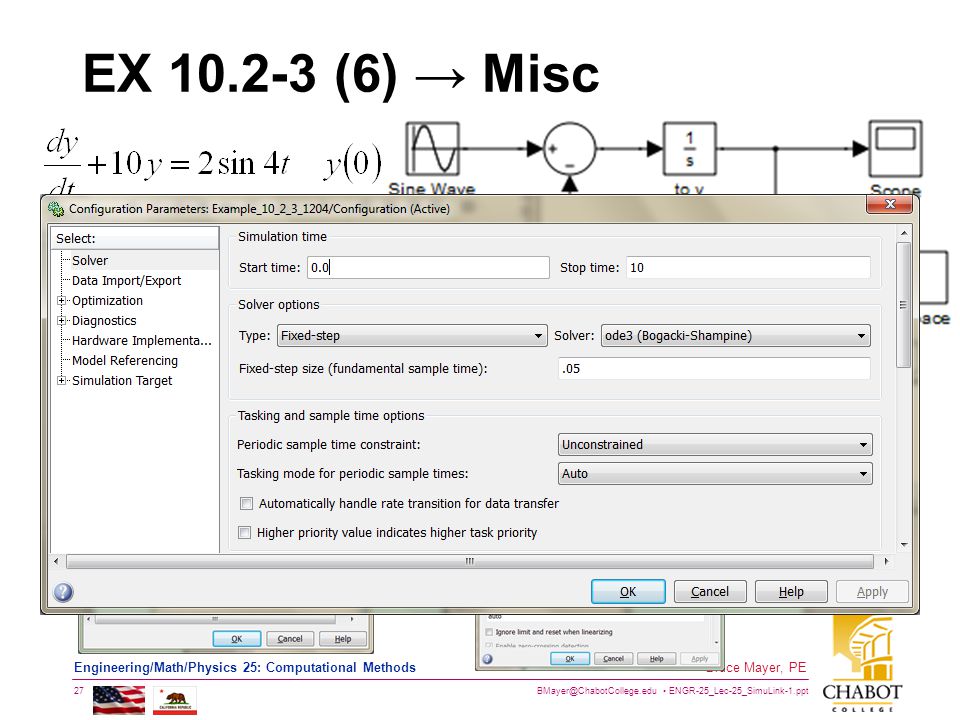
Task: Click the Start time input field
Action: point(428,268)
